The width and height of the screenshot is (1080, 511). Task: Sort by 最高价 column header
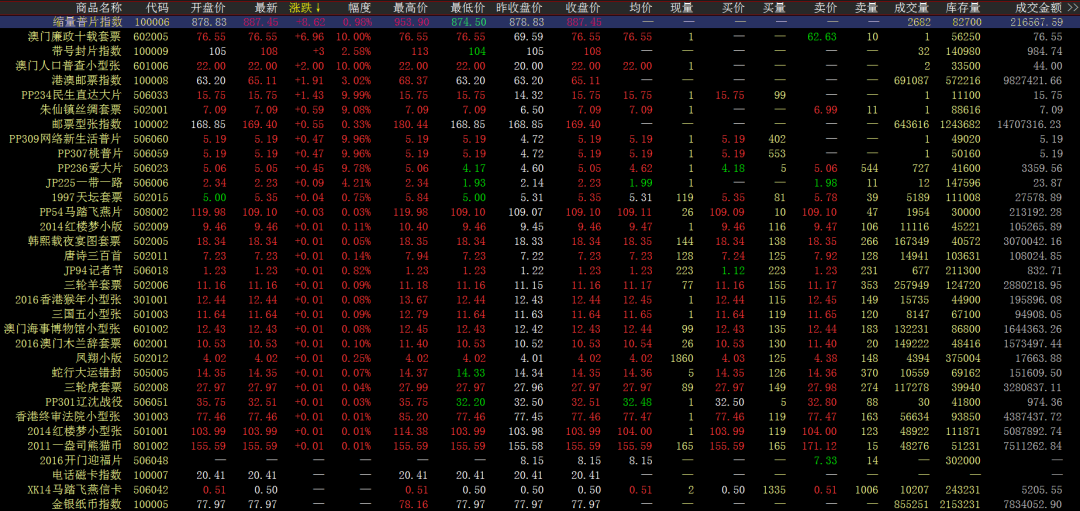point(410,8)
